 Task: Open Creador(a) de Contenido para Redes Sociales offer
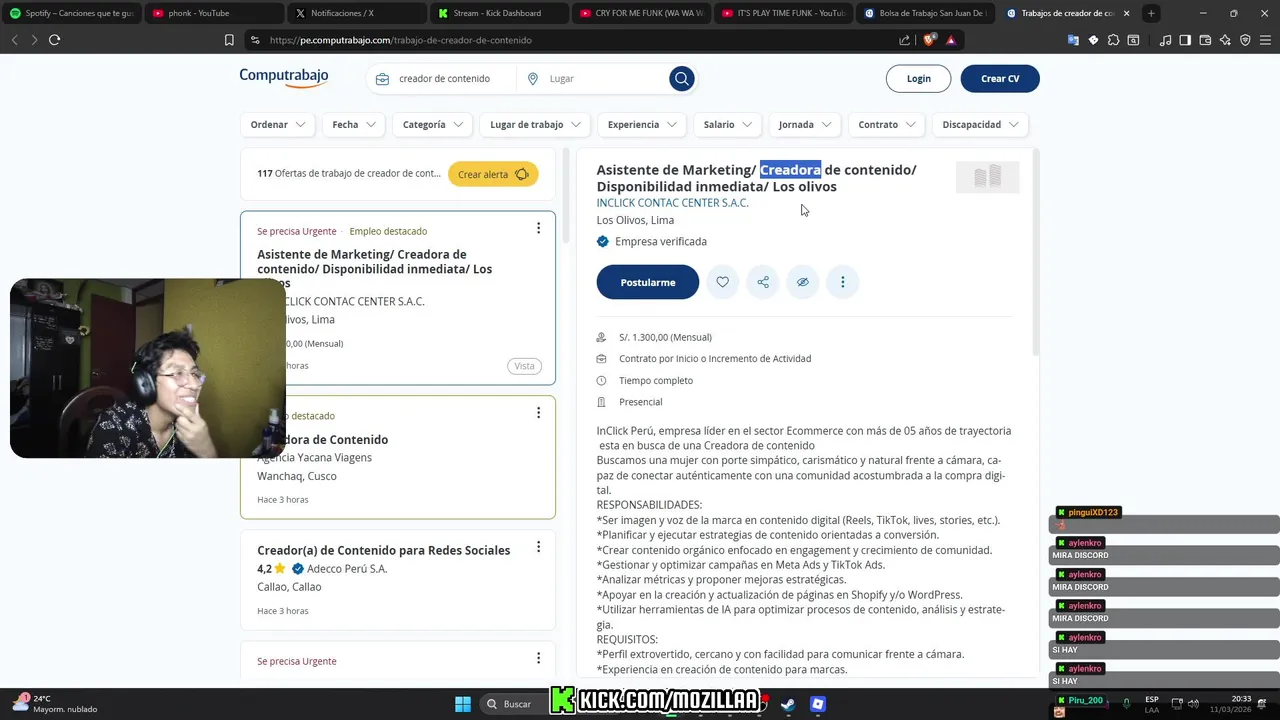pyautogui.click(x=383, y=550)
